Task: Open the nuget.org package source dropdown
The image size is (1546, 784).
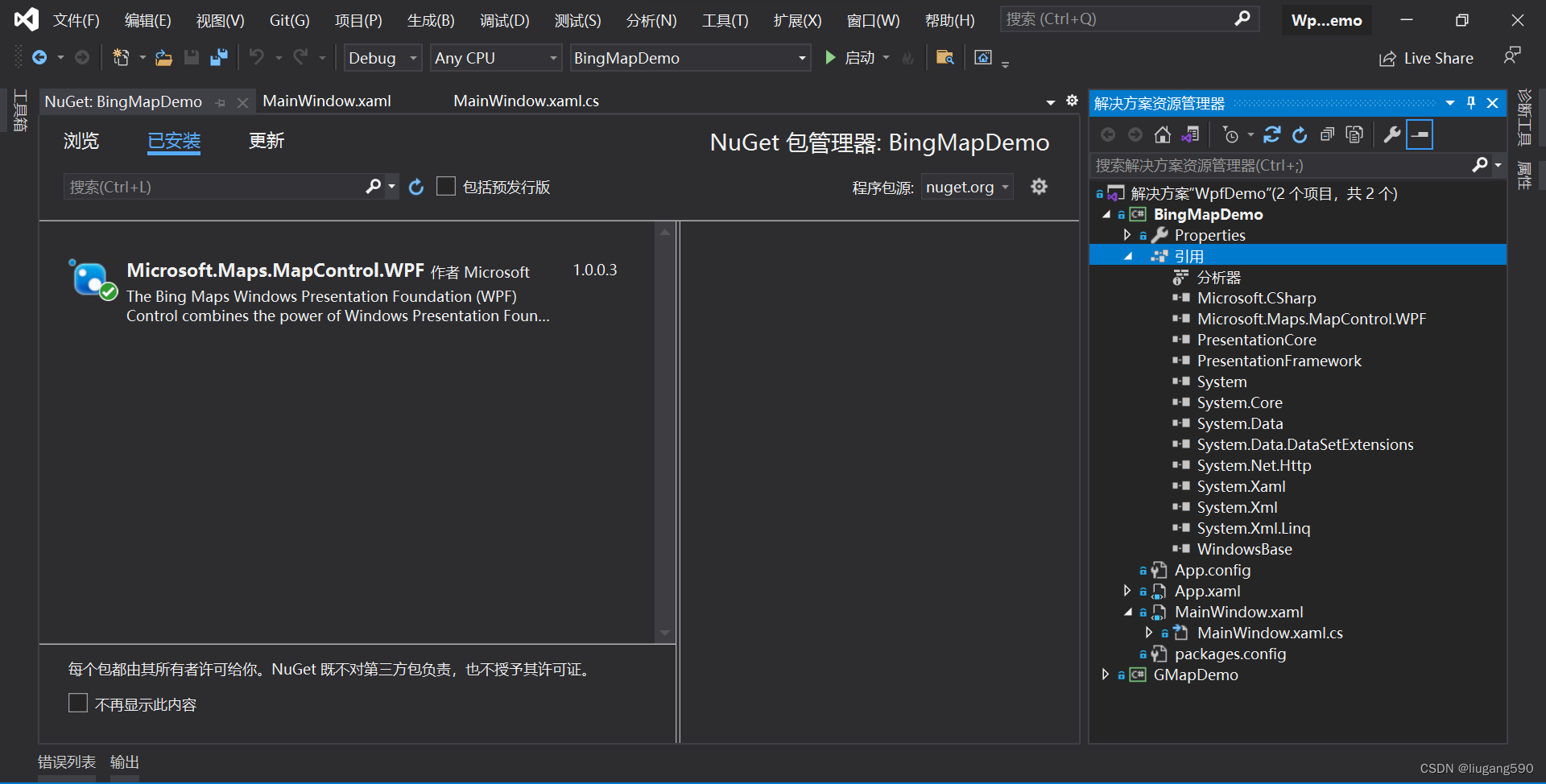Action: (x=967, y=187)
